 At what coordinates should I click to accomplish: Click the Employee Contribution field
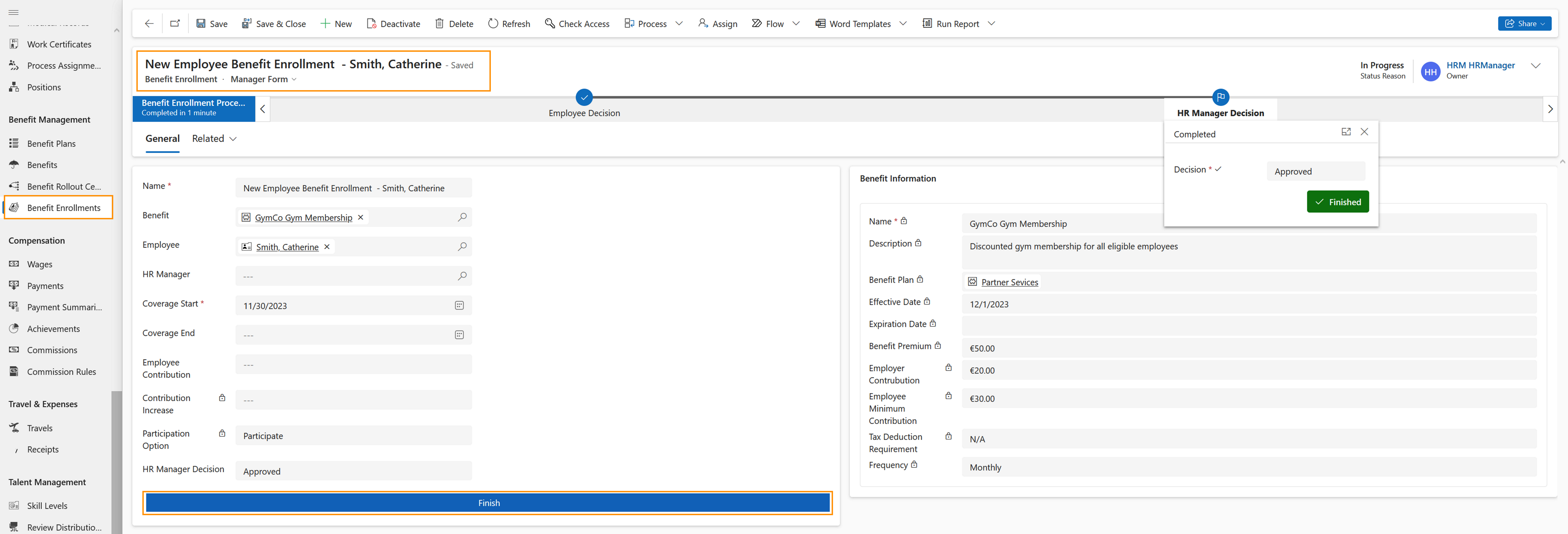point(354,365)
